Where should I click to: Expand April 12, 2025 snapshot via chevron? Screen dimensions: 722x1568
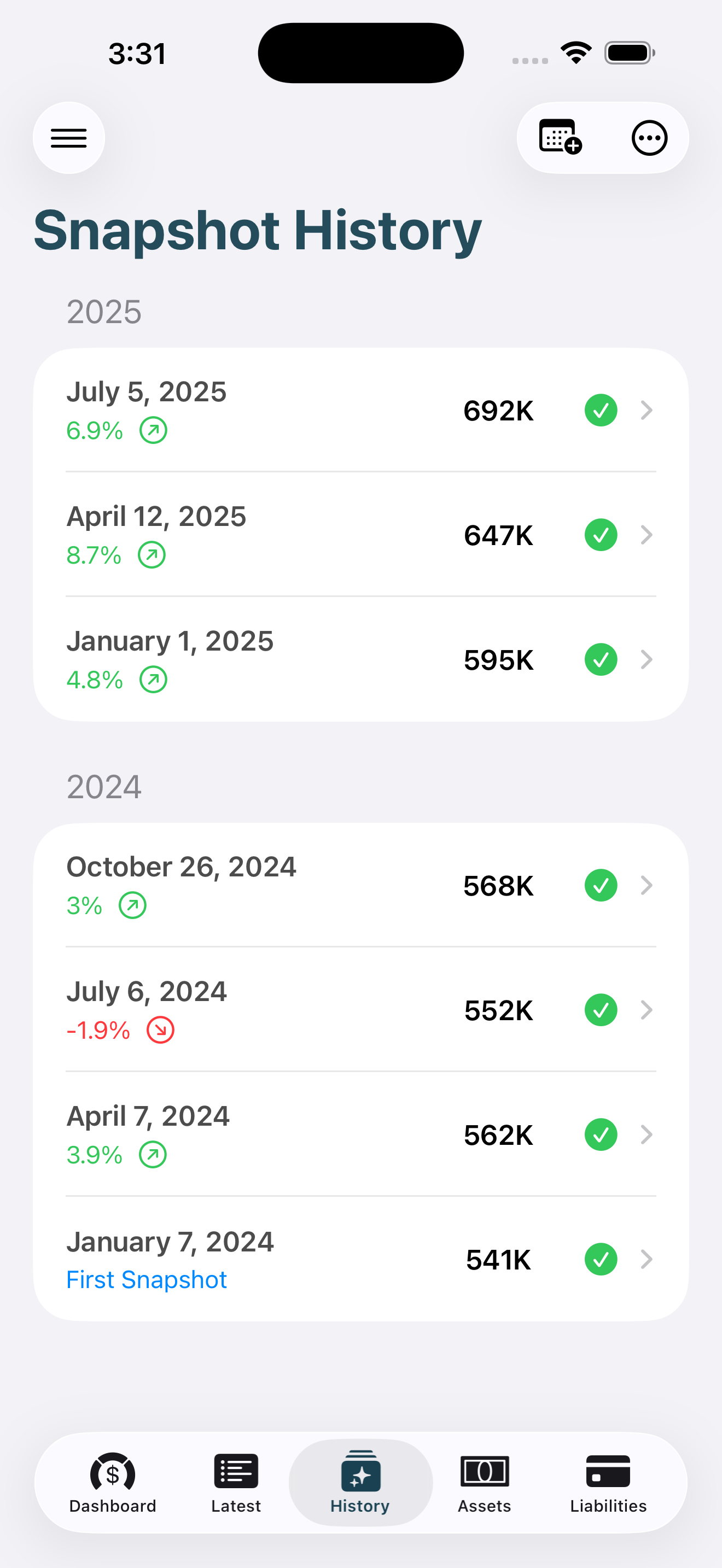(647, 535)
